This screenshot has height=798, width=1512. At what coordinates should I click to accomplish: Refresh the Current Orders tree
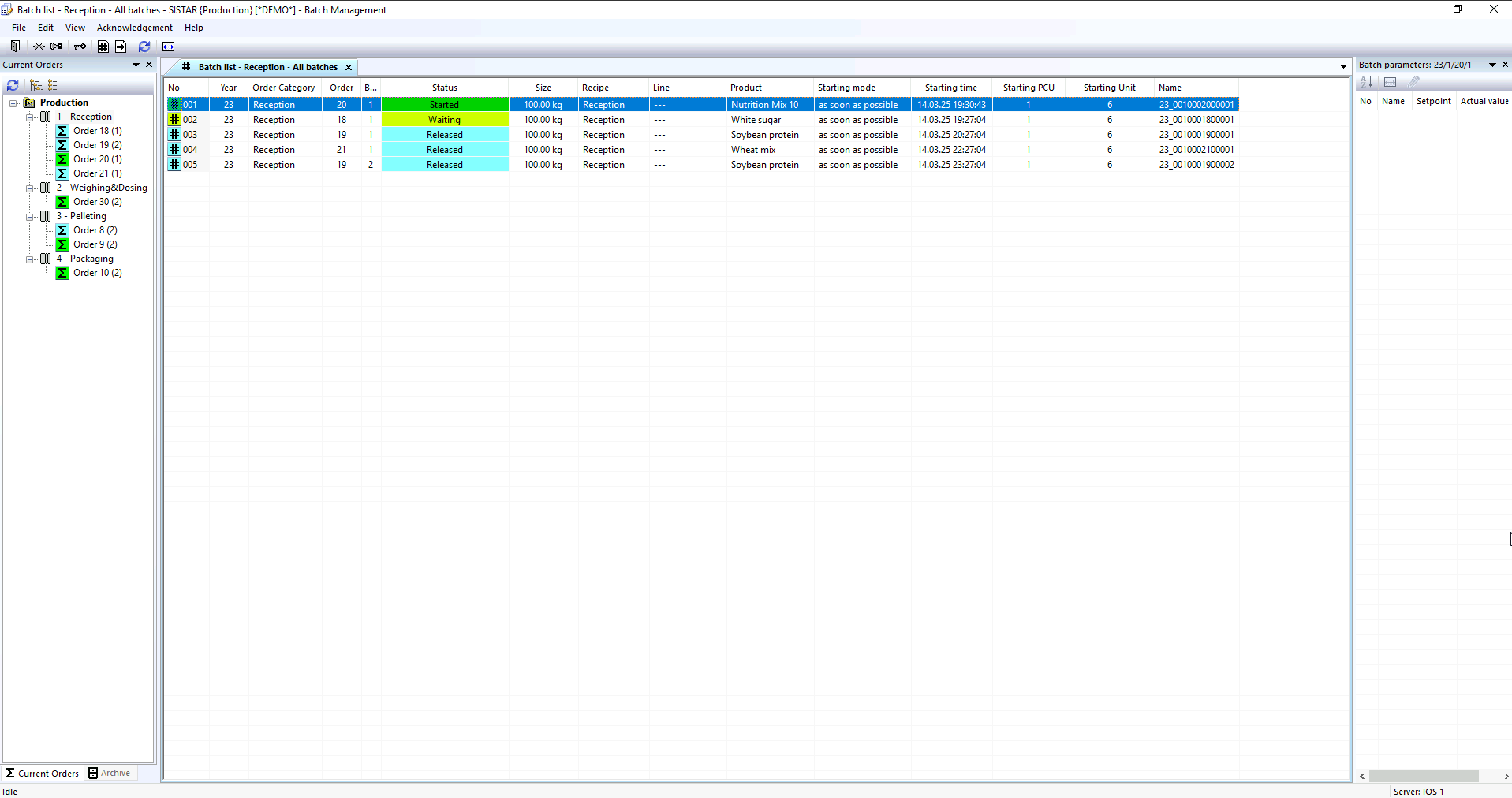pos(13,85)
